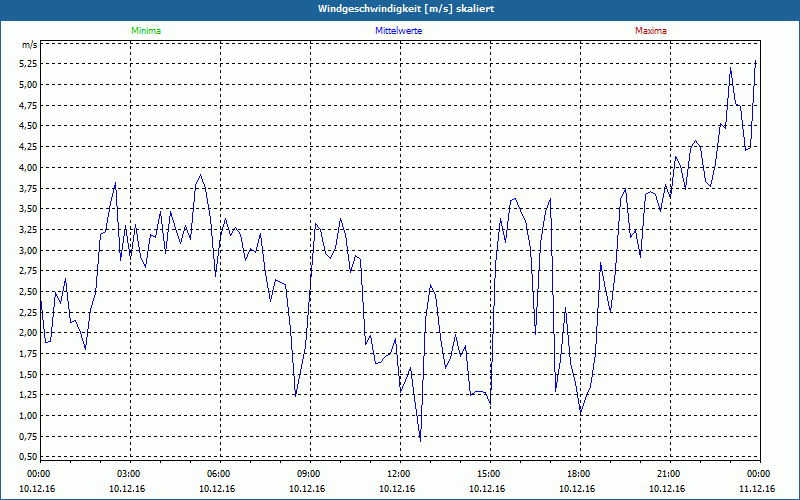Viewport: 800px width, 500px height.
Task: Click the 3,75 y-axis value
Action: tap(29, 188)
